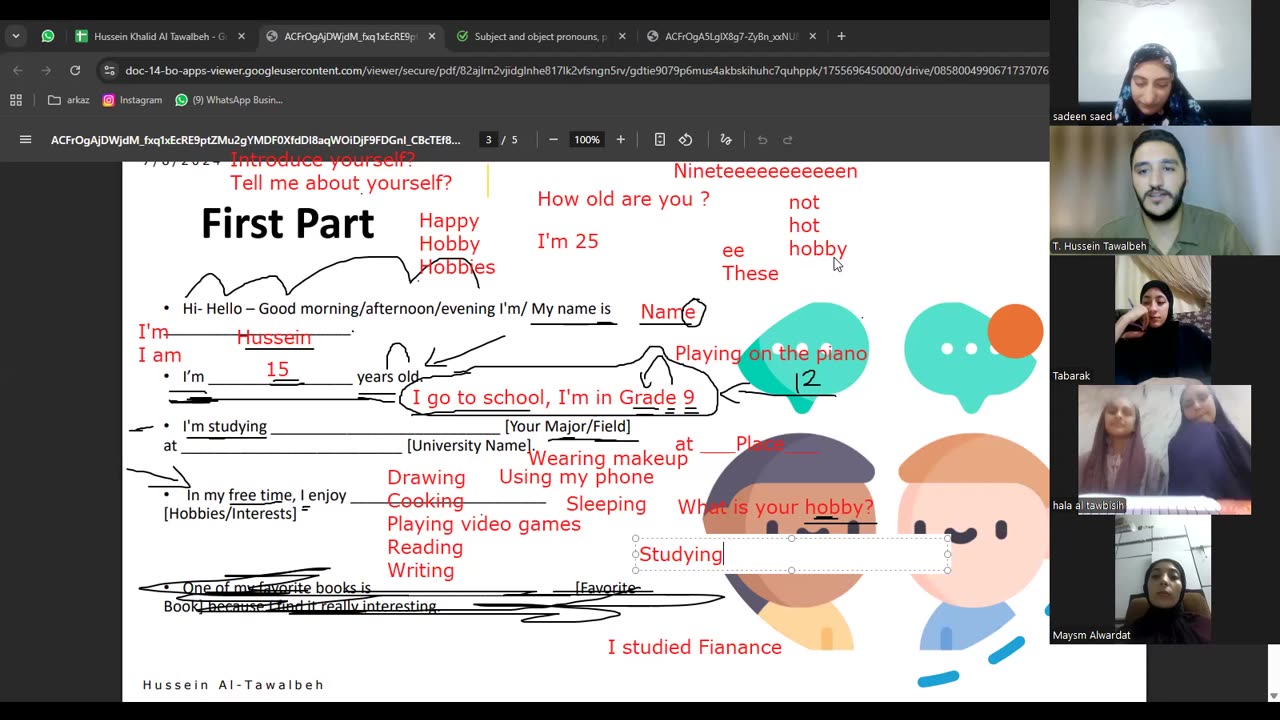Open a new browser tab
The image size is (1280, 720).
(x=841, y=36)
